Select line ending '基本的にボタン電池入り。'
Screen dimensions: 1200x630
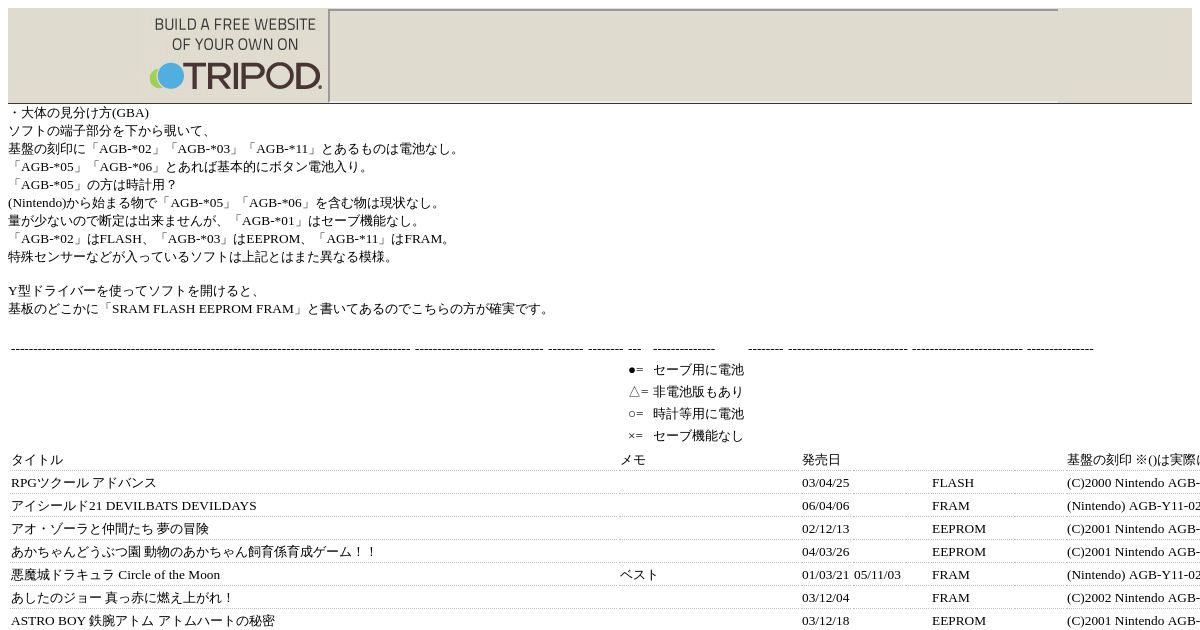click(190, 167)
